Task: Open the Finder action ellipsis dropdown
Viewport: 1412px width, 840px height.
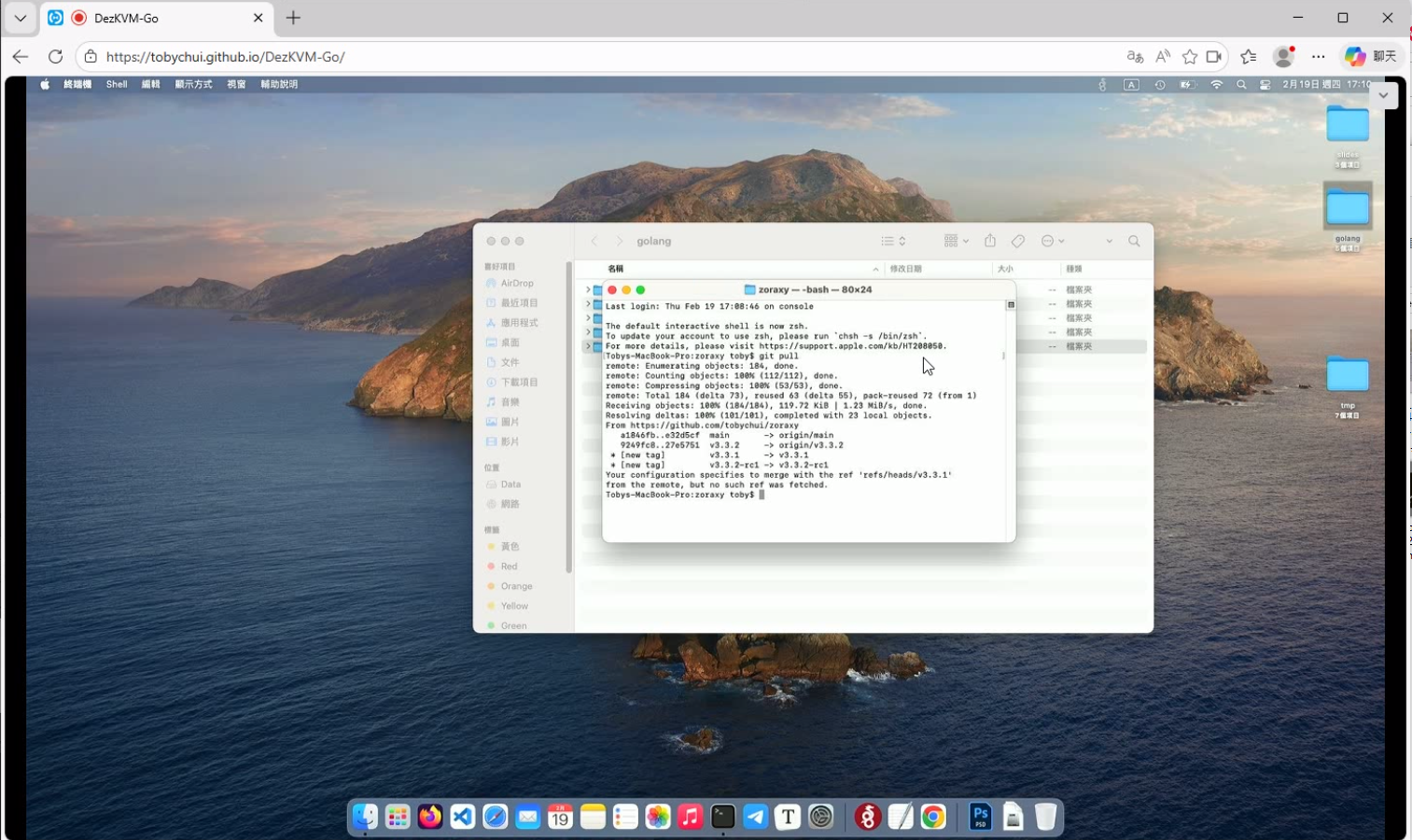Action: pos(1053,241)
